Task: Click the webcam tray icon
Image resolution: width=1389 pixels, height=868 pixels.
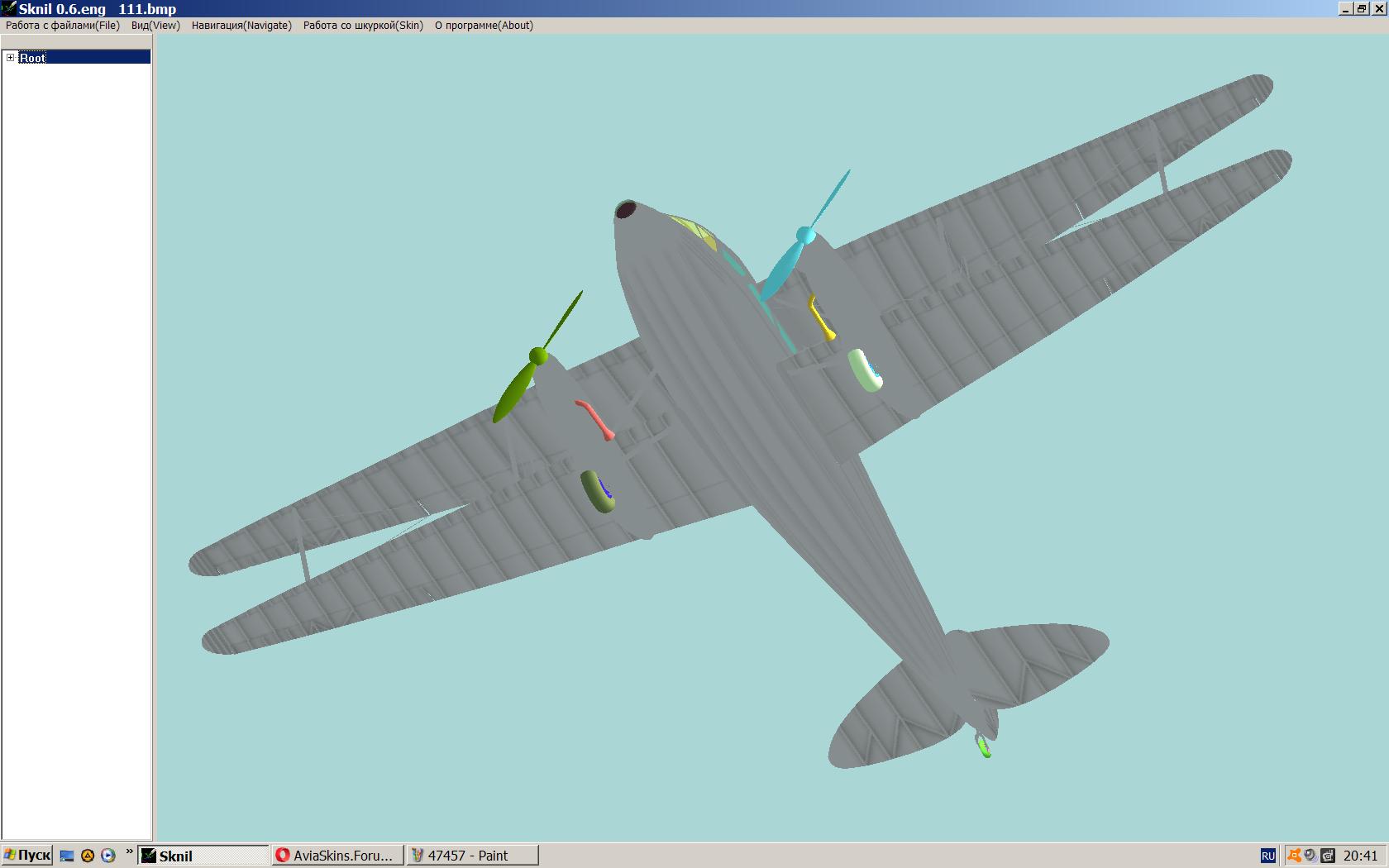Action: pos(1310,856)
